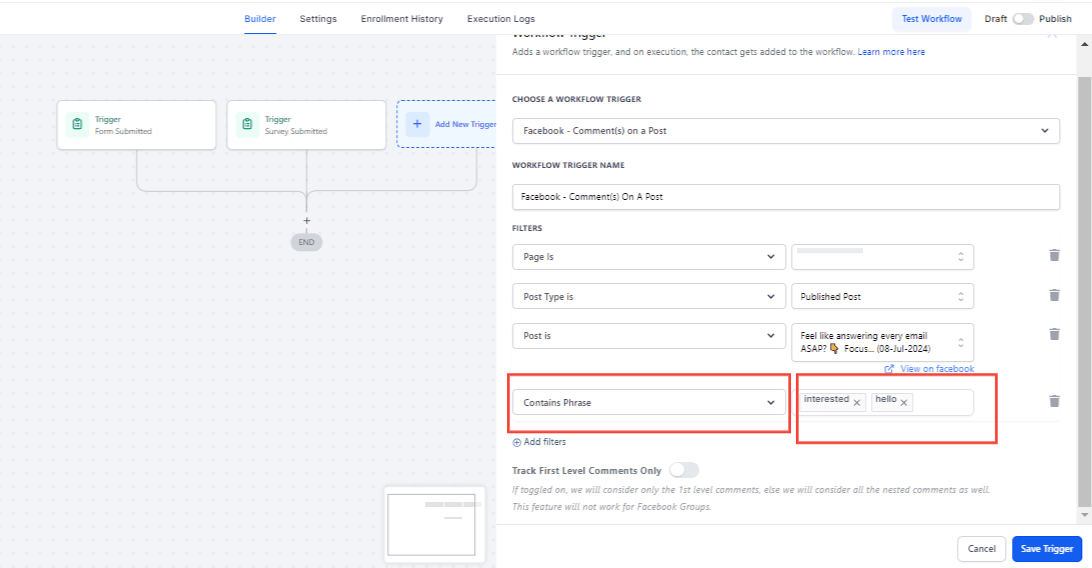Image resolution: width=1092 pixels, height=568 pixels.
Task: Delete the Contains Phrase filter row
Action: click(x=1054, y=401)
